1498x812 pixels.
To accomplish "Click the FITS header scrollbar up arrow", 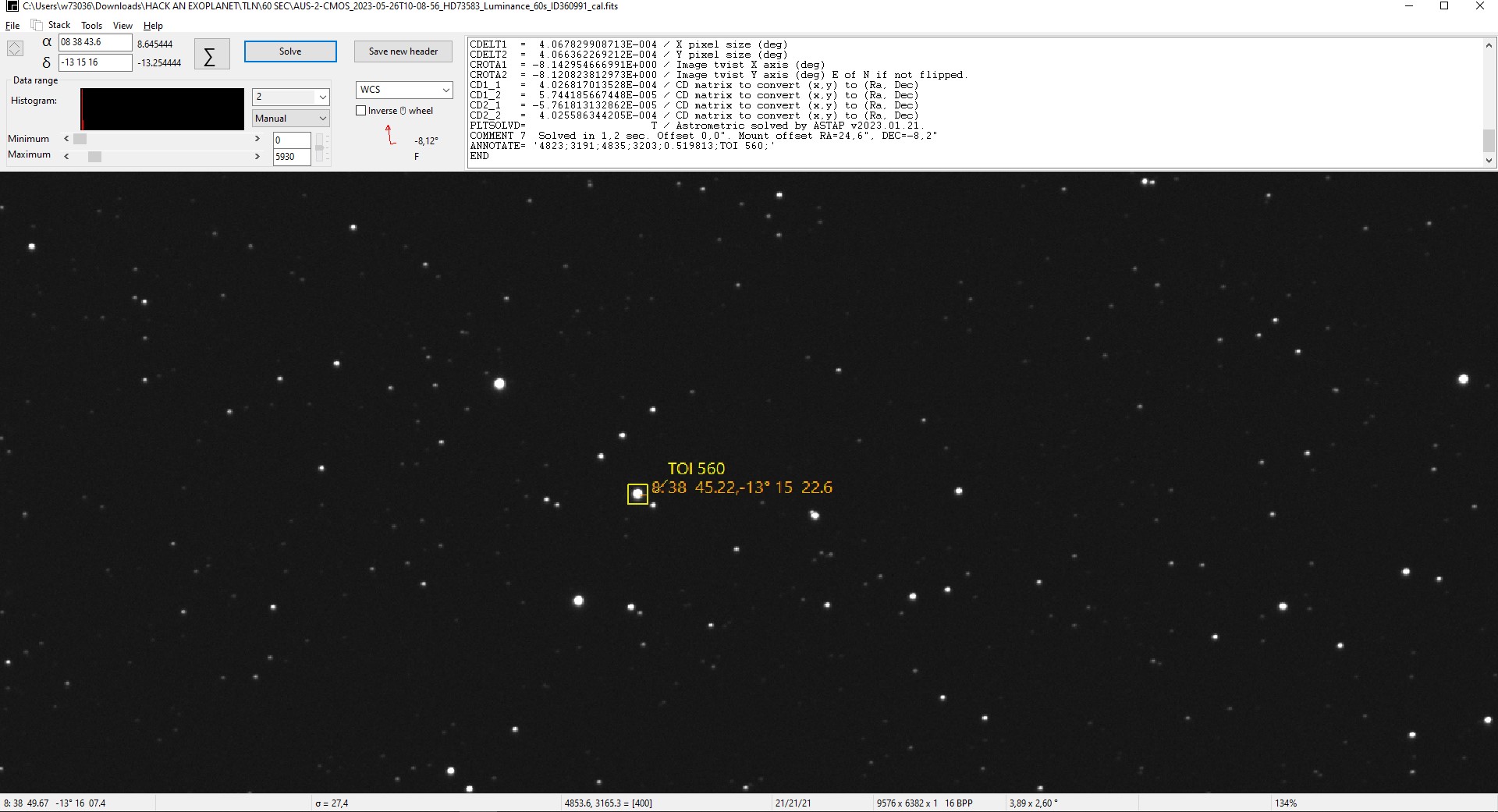I will (x=1489, y=44).
